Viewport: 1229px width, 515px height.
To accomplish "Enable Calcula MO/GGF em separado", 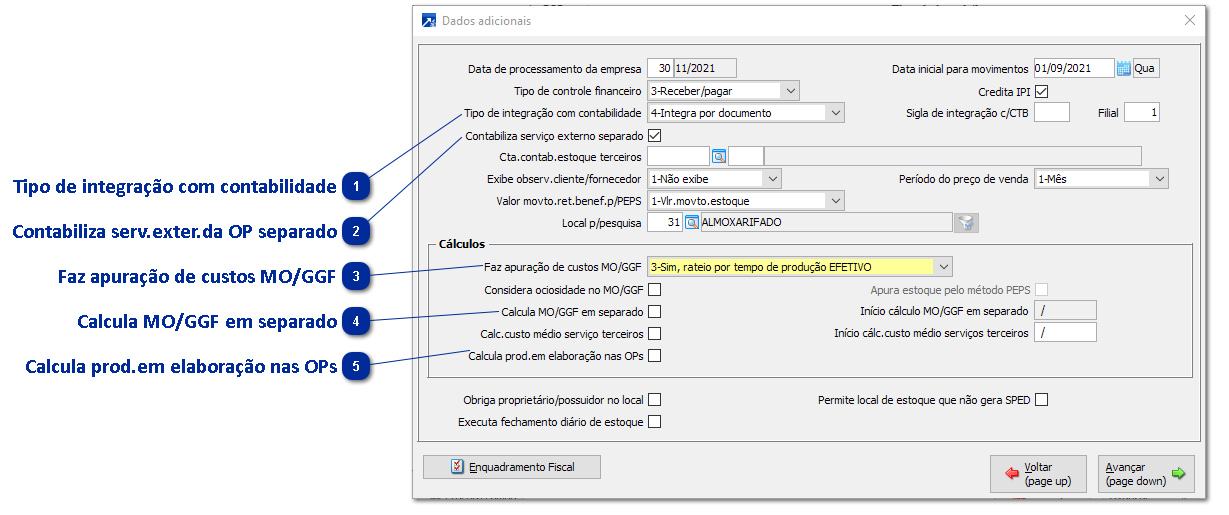I will tap(655, 312).
